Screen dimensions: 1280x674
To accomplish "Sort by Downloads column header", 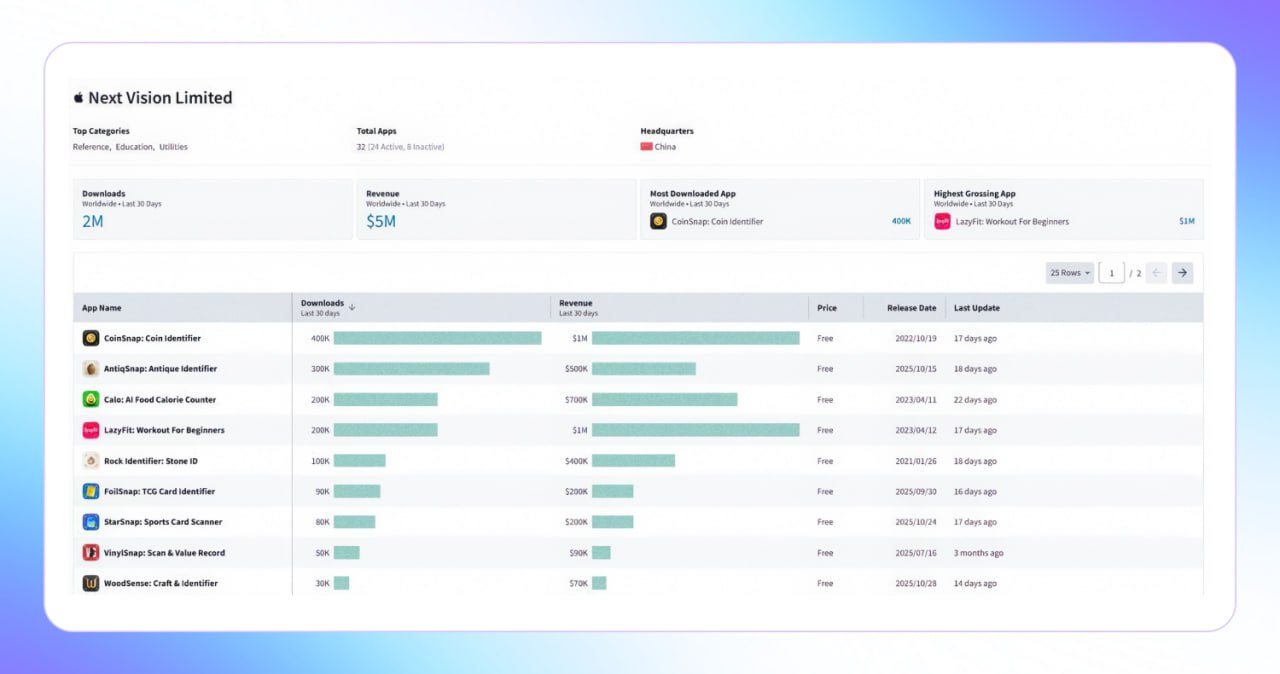I will (x=323, y=304).
